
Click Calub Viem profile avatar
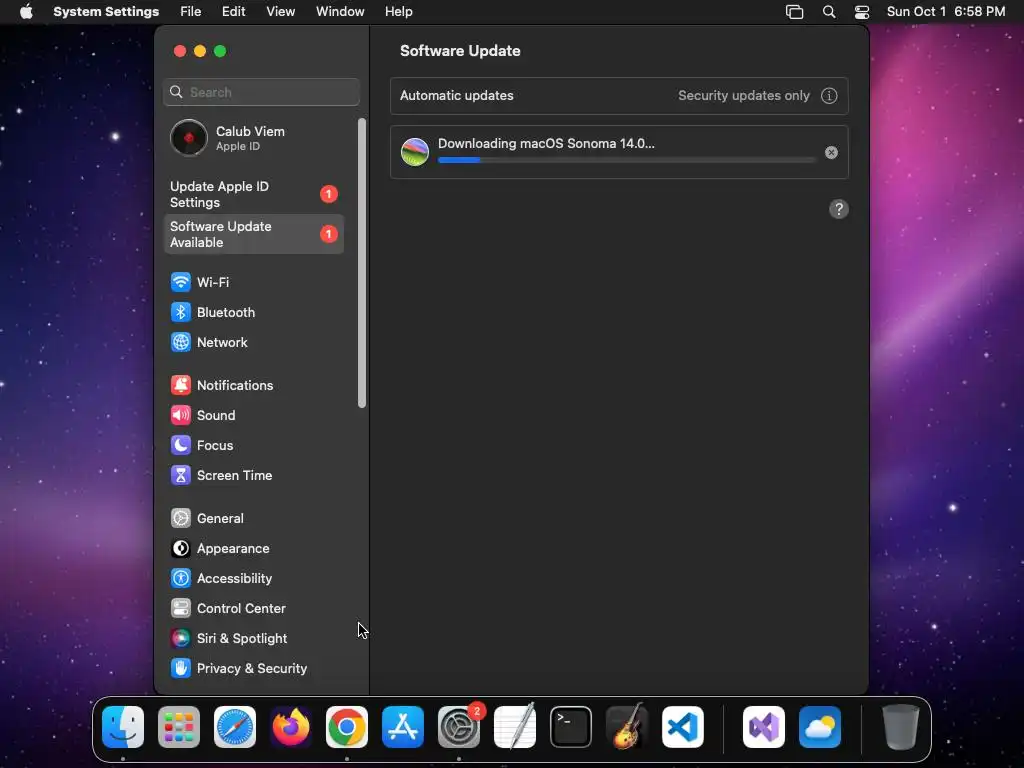pos(189,138)
